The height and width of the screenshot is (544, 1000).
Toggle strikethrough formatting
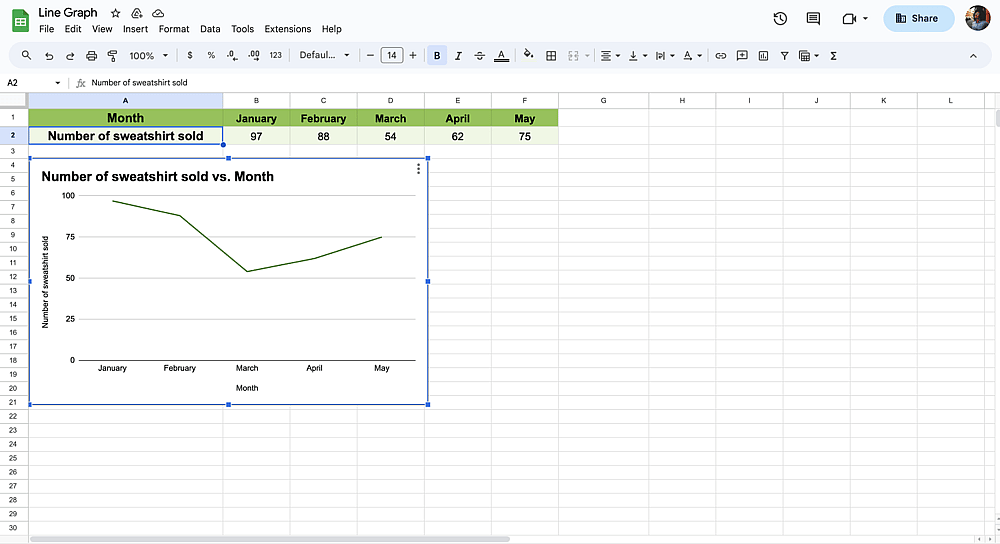480,56
